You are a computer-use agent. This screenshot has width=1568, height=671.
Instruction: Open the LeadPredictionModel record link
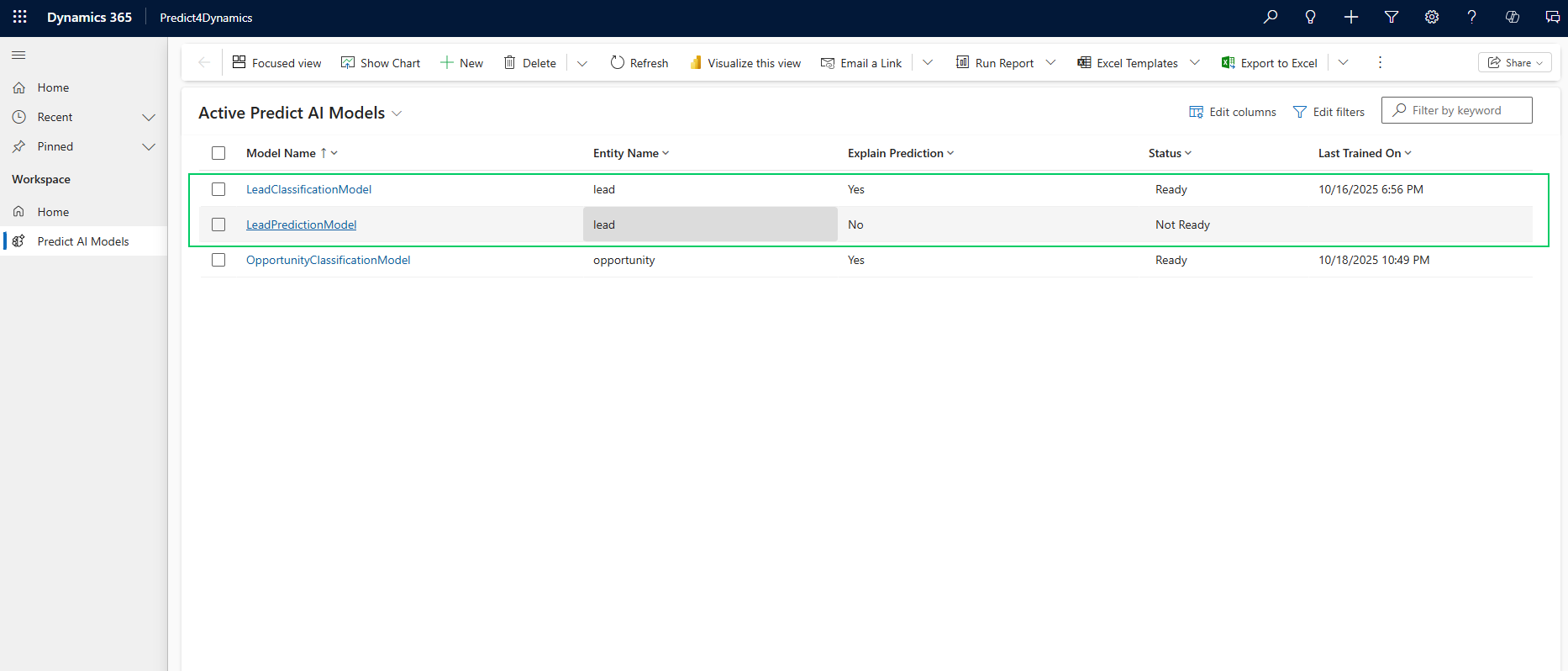coord(301,225)
